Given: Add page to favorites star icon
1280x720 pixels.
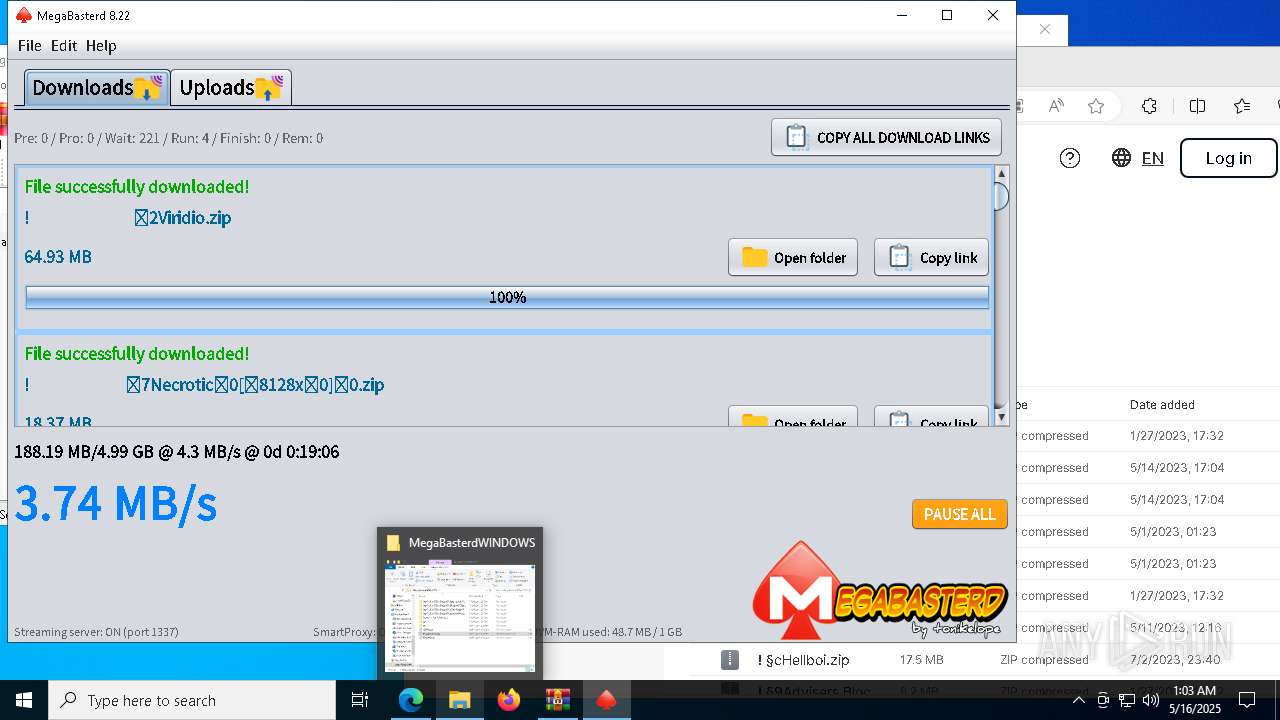Looking at the screenshot, I should 1096,106.
